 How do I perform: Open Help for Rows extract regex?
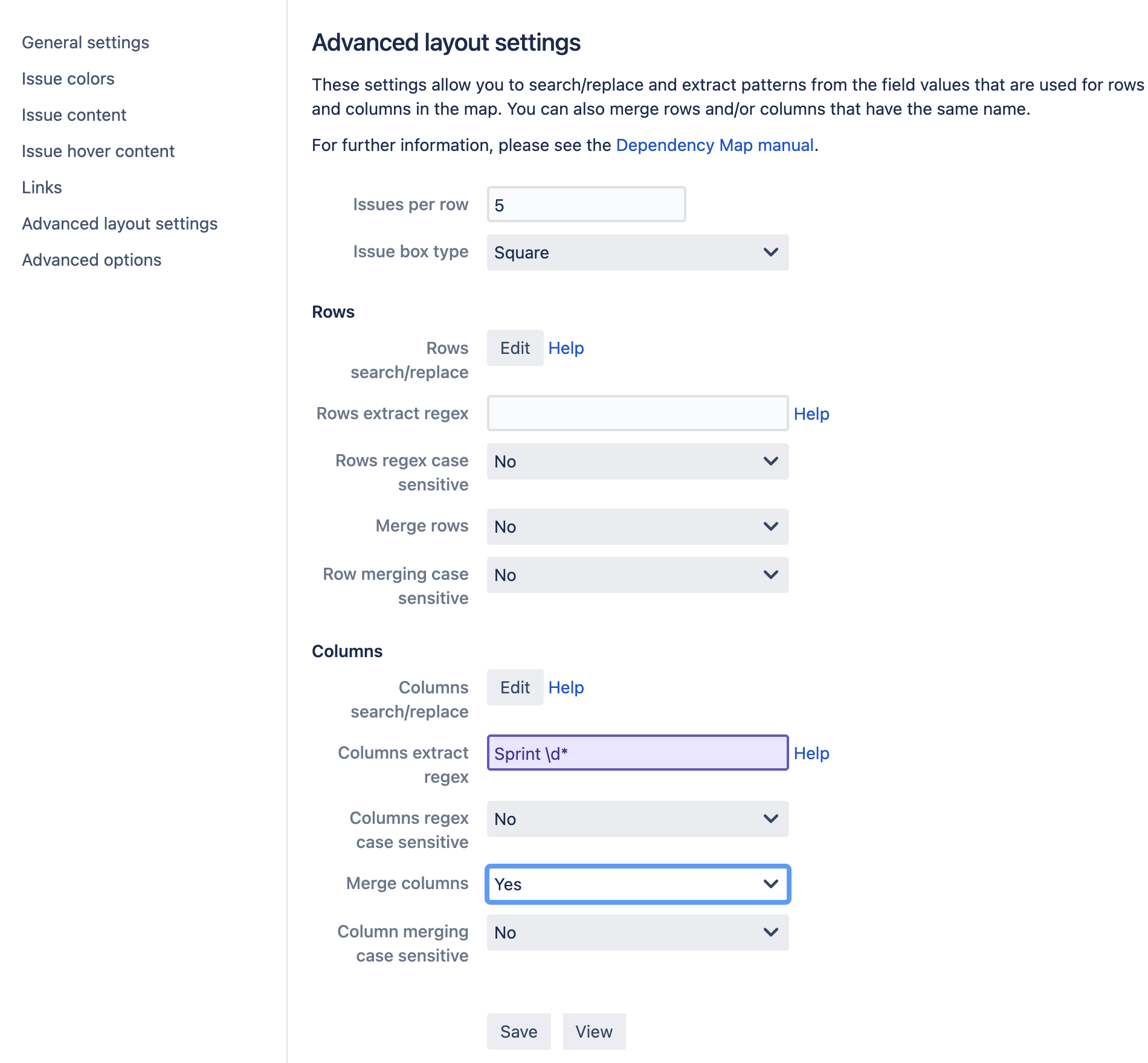811,414
